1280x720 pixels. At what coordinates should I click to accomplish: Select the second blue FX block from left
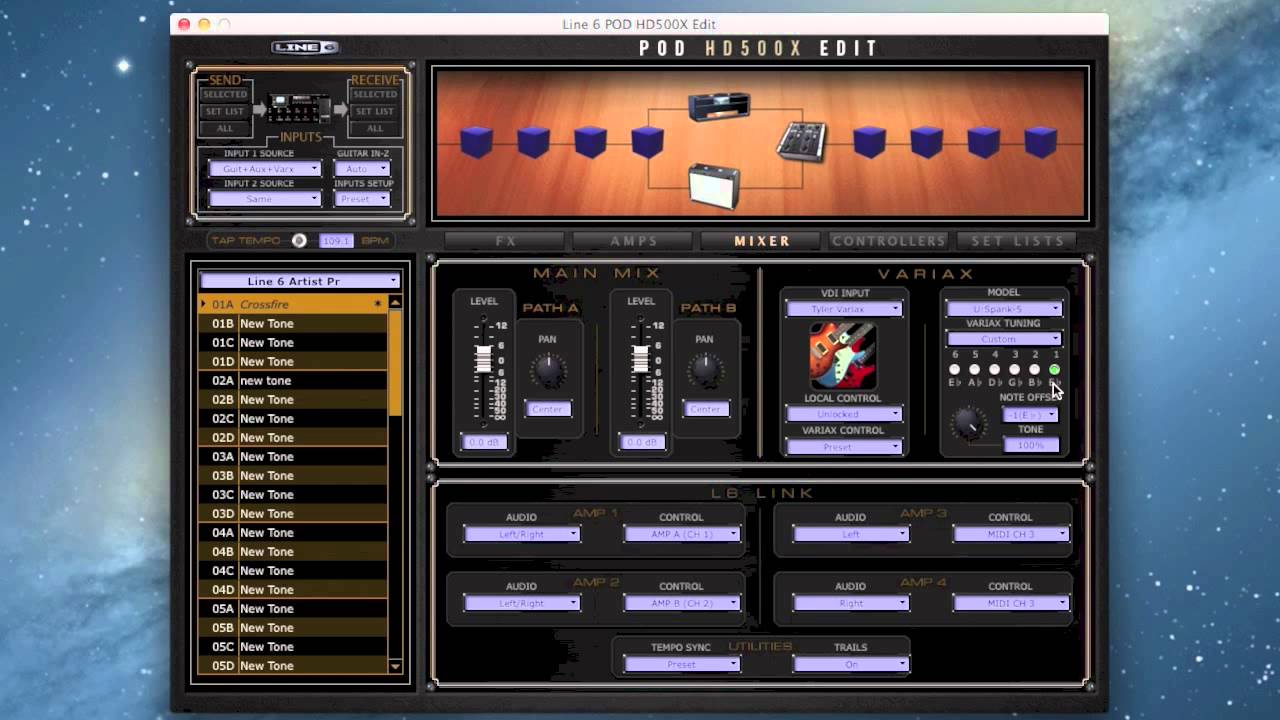coord(533,142)
